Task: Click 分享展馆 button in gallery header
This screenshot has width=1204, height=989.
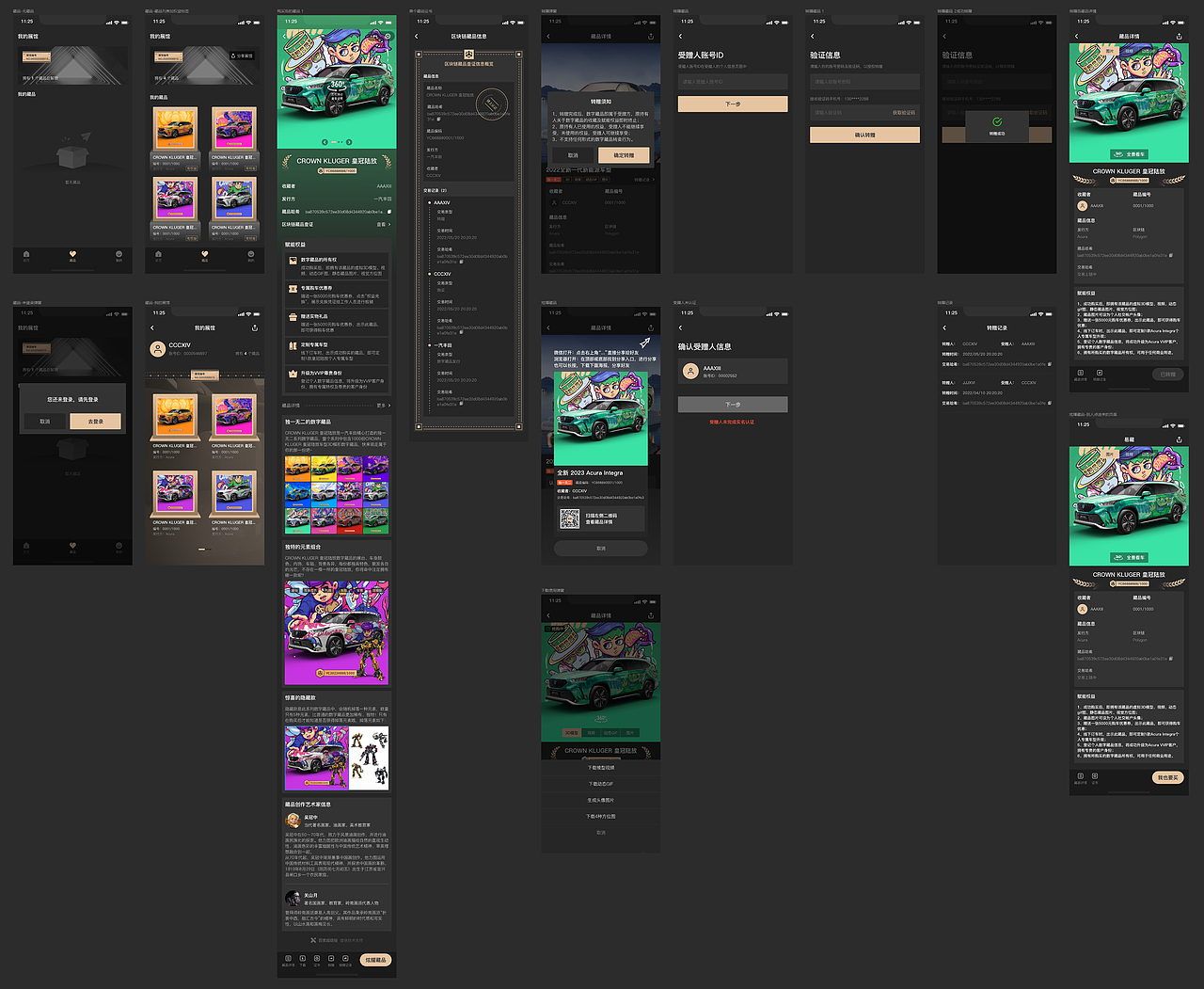Action: coord(242,56)
